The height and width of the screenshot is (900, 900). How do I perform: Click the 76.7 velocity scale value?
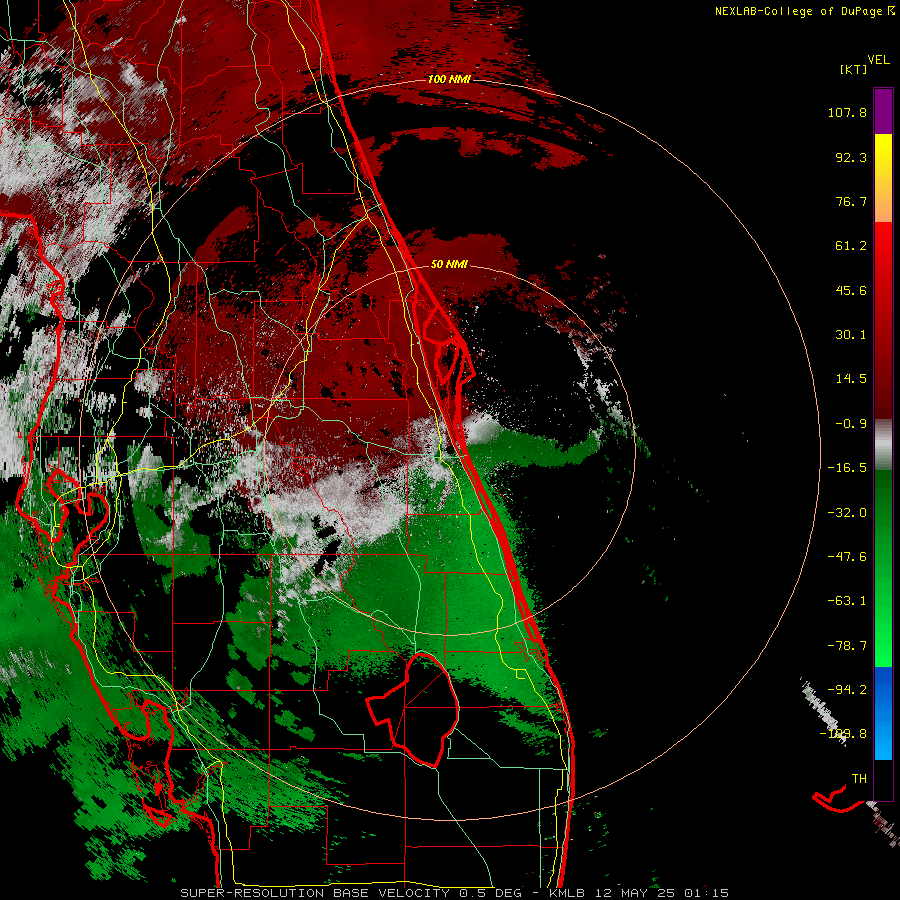pyautogui.click(x=851, y=201)
